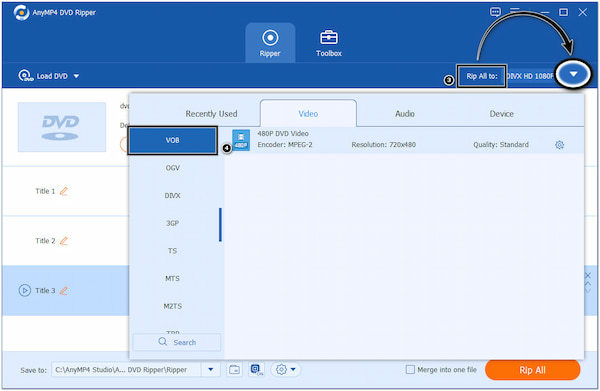Close the AnyMP4 DVD Ripper window

pos(582,12)
